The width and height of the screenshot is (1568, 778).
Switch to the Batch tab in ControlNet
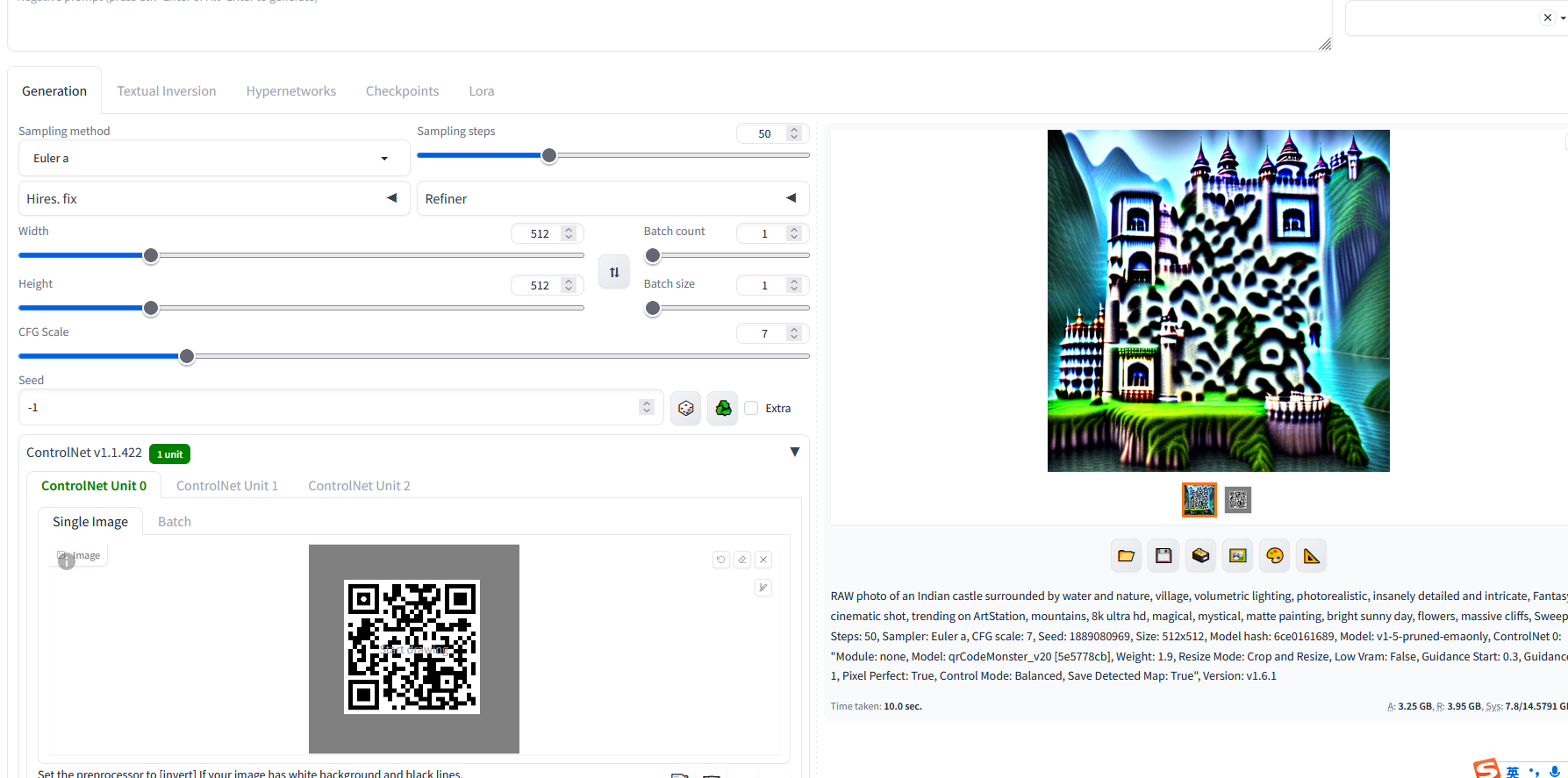point(175,522)
